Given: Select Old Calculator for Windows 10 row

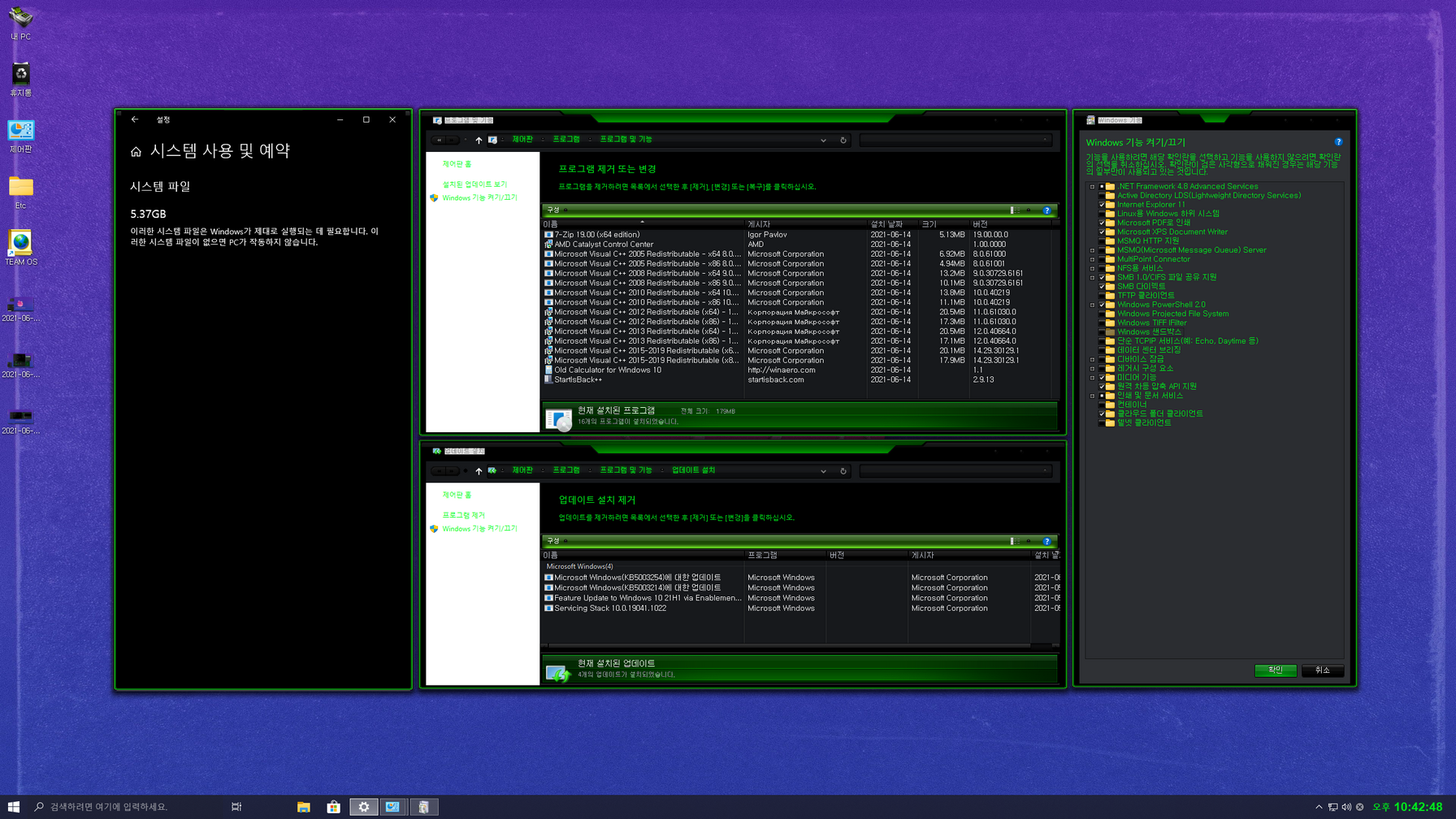Looking at the screenshot, I should (x=800, y=370).
